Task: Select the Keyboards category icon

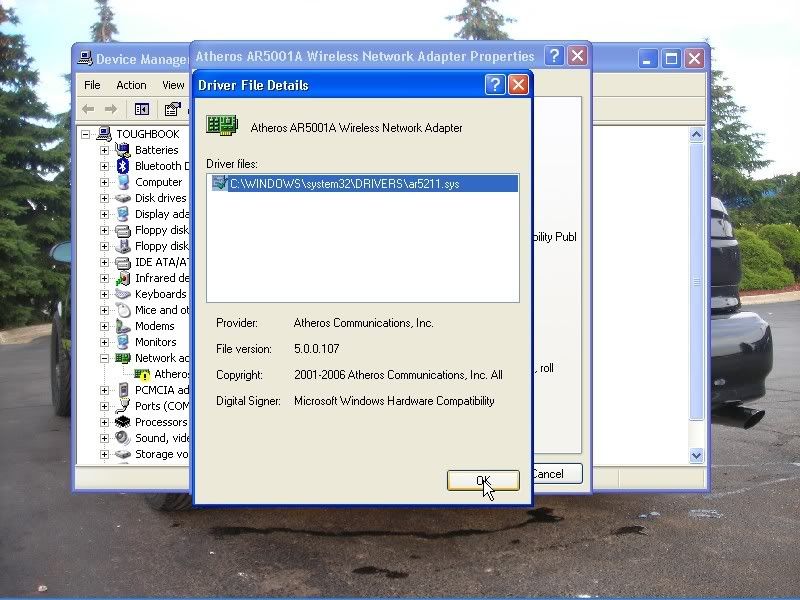Action: click(x=122, y=294)
